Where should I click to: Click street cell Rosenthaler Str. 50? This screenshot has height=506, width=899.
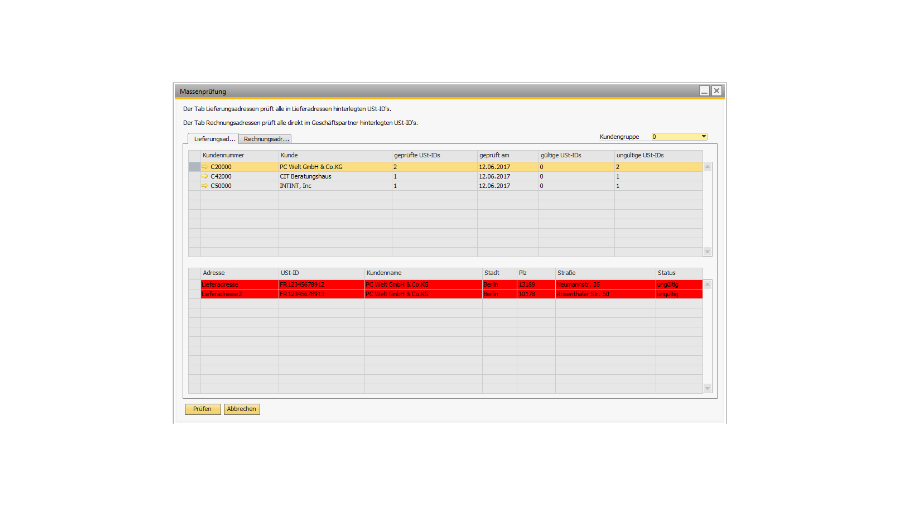click(x=605, y=294)
